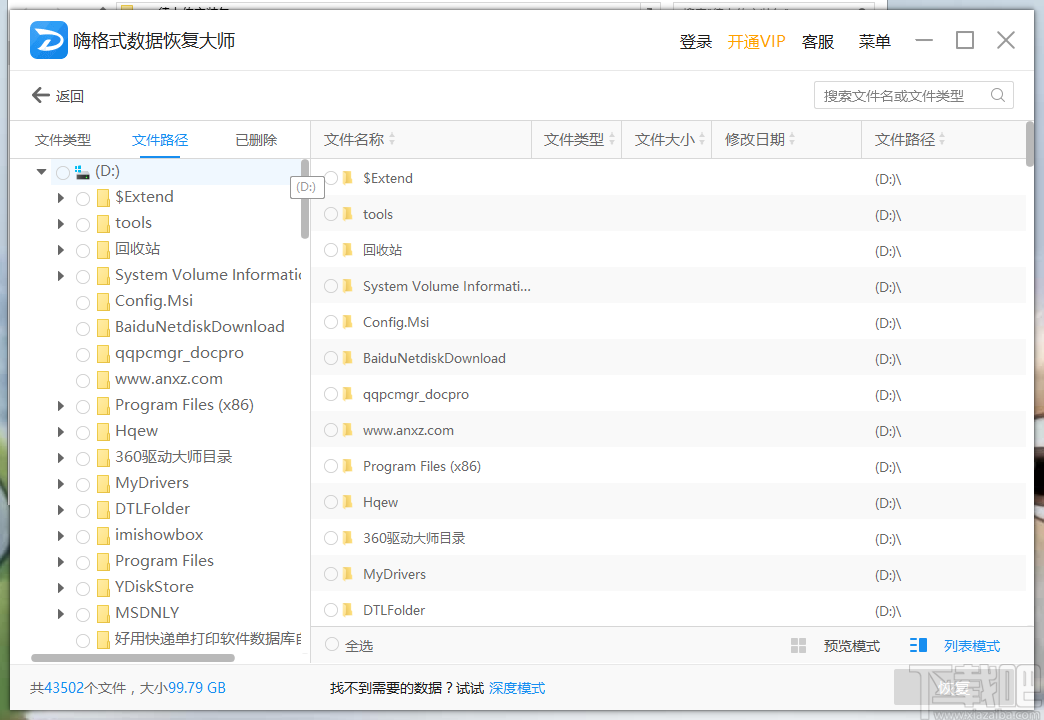Check the 全选 select-all option
Image resolution: width=1044 pixels, height=720 pixels.
click(332, 645)
